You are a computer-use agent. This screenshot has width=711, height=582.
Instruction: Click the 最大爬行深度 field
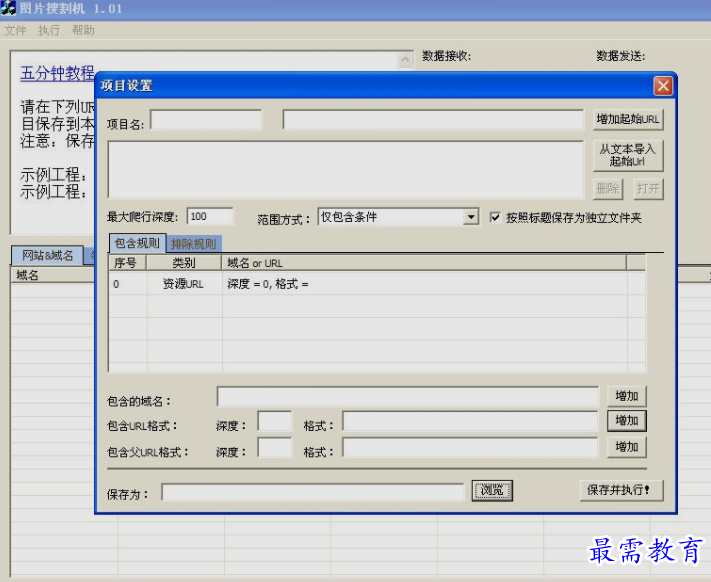tap(210, 217)
